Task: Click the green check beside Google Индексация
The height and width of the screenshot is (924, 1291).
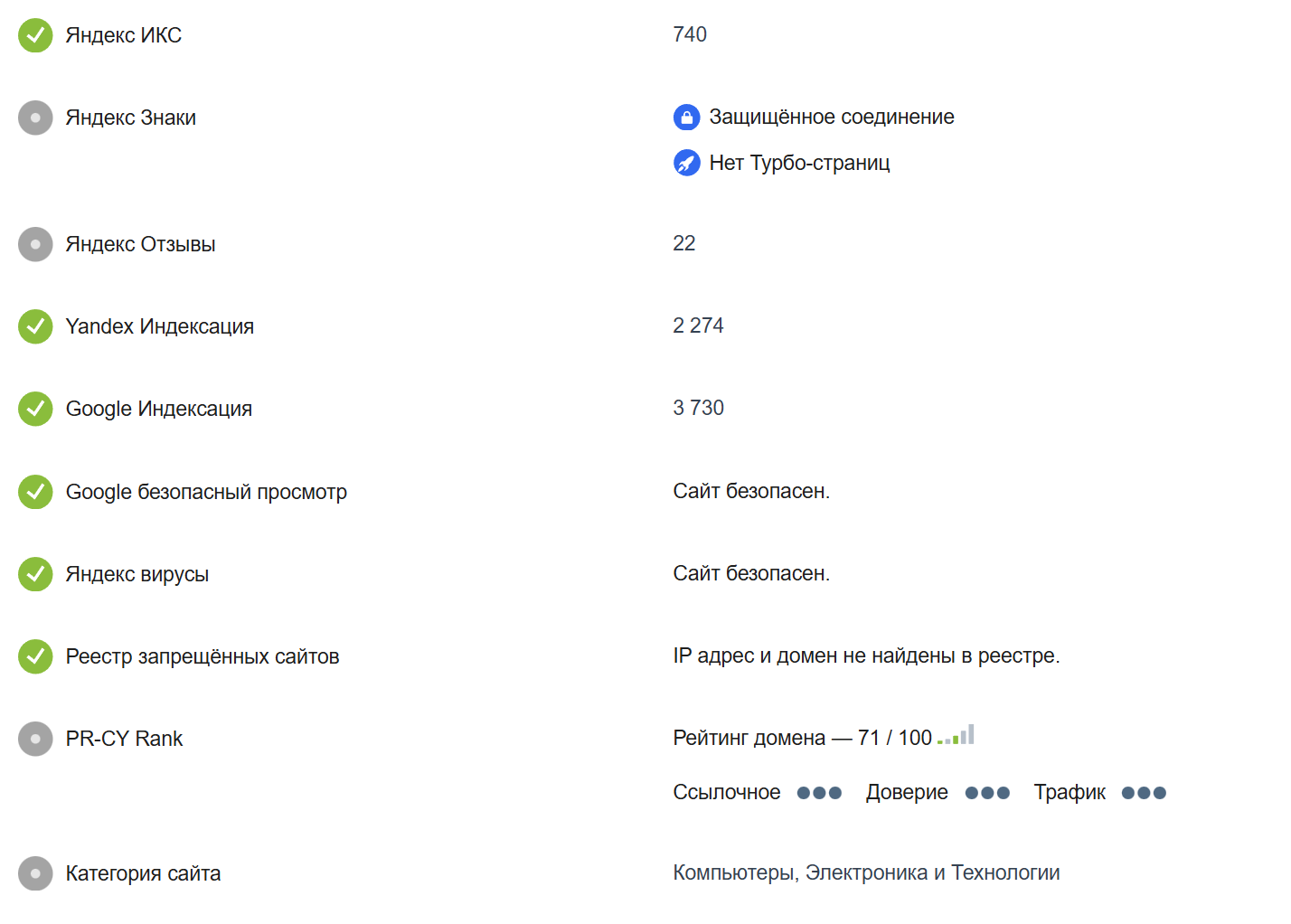Action: 35,409
